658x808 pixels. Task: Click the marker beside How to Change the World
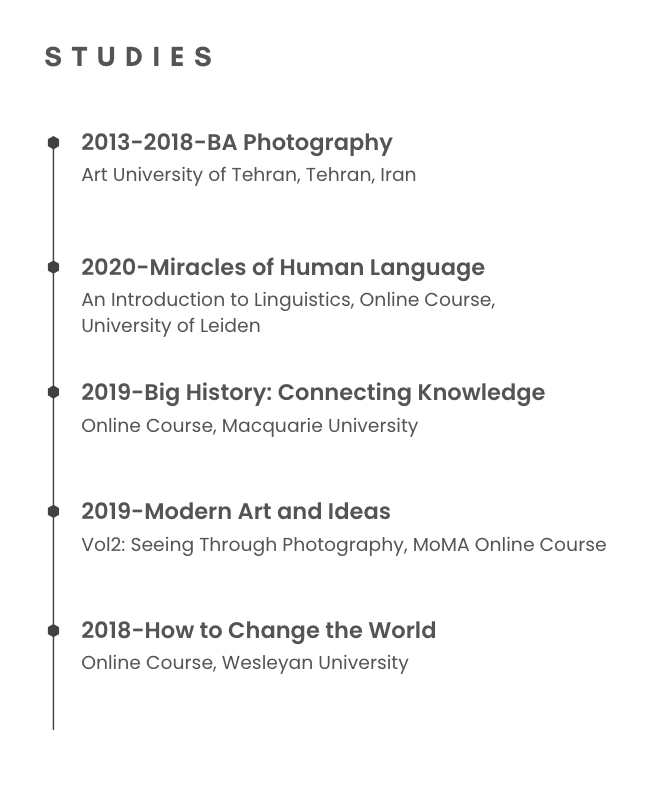53,630
